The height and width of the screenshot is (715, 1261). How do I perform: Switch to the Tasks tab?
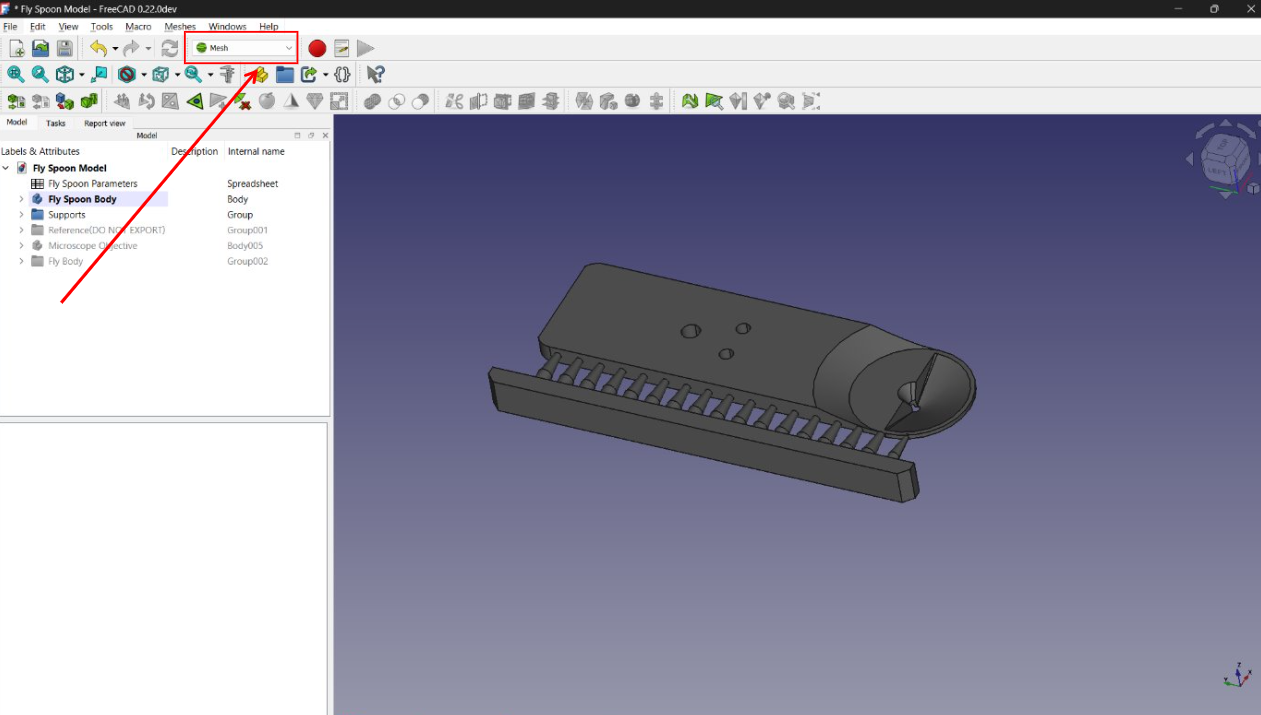(56, 123)
